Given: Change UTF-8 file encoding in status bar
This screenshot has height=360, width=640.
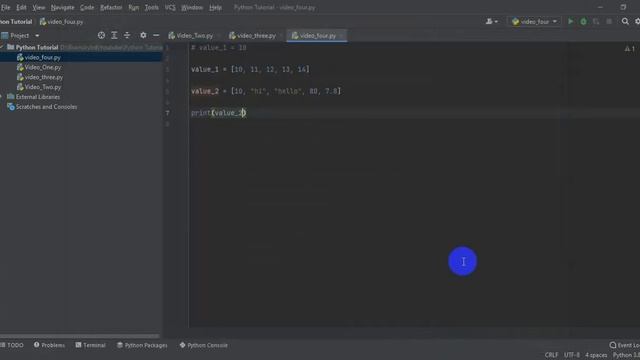Looking at the screenshot, I should tap(572, 355).
